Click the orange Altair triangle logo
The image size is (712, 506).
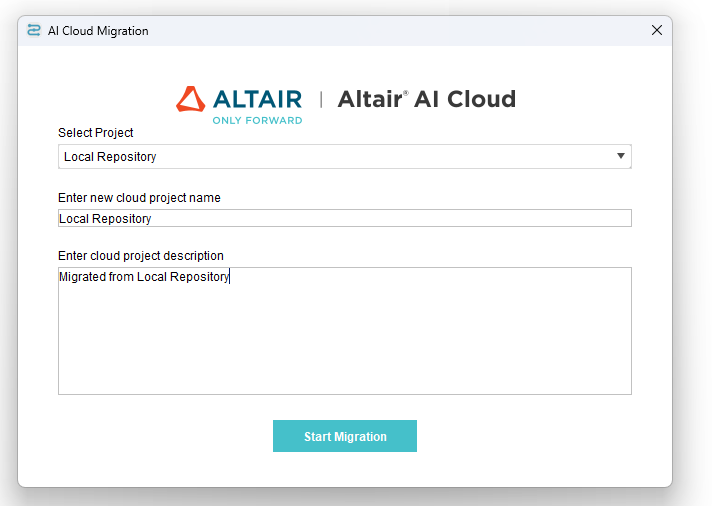coord(190,99)
